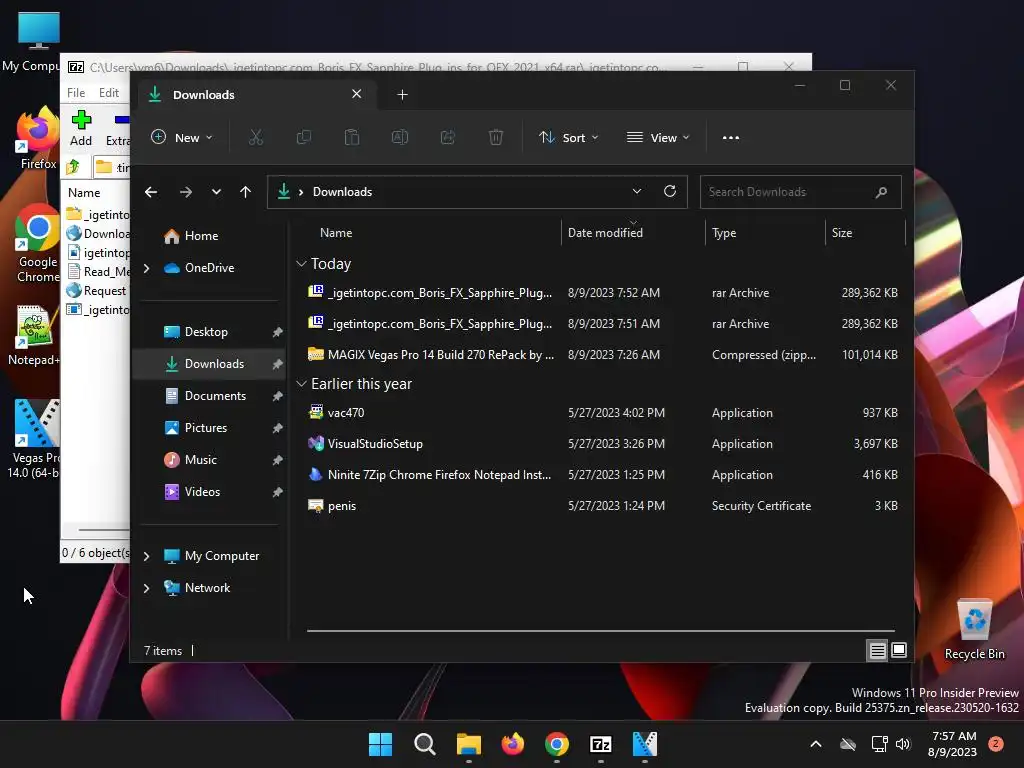Open Firefox desktop shortcut

[37, 137]
